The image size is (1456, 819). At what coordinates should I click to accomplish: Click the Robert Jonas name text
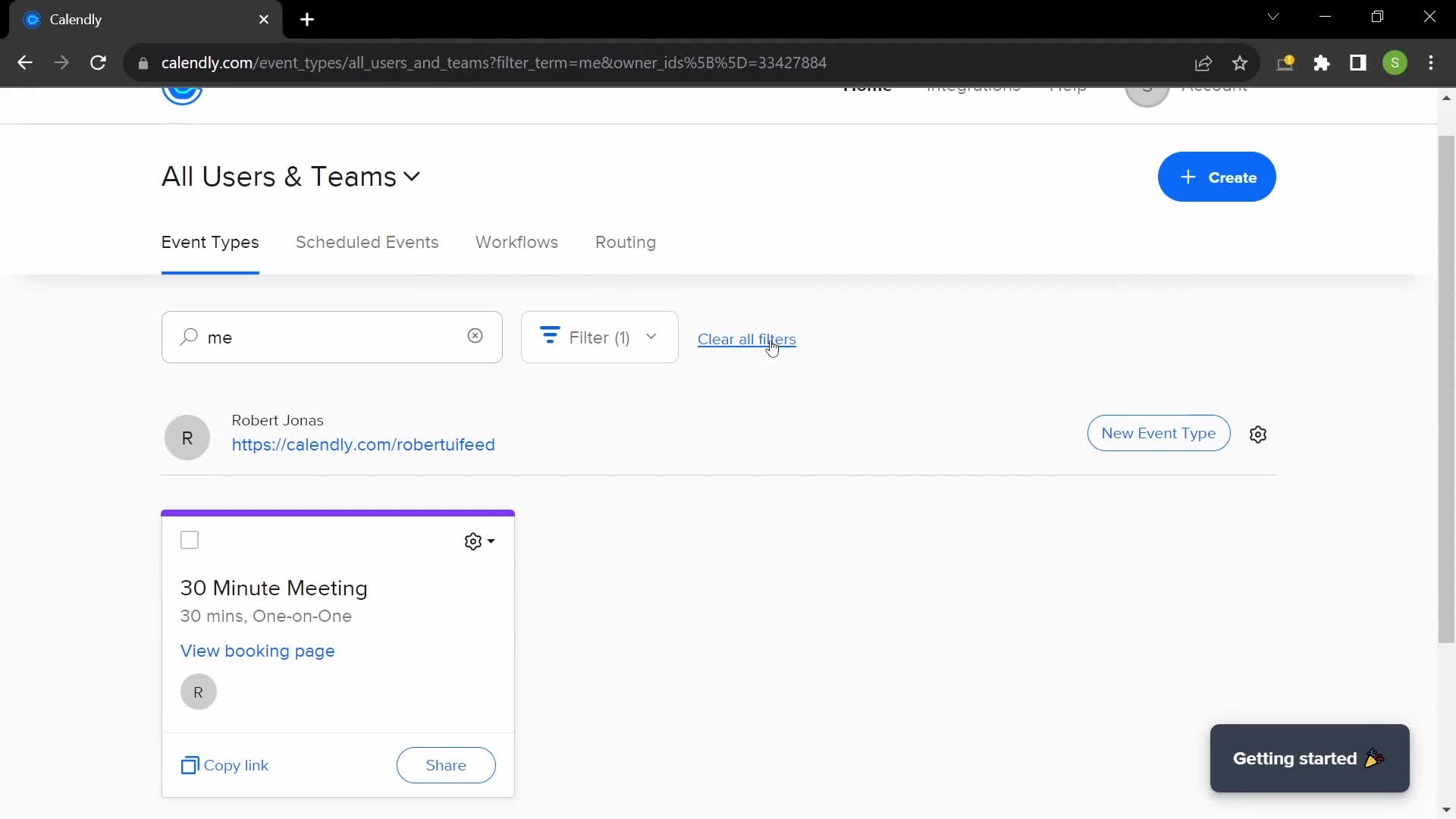coord(278,420)
